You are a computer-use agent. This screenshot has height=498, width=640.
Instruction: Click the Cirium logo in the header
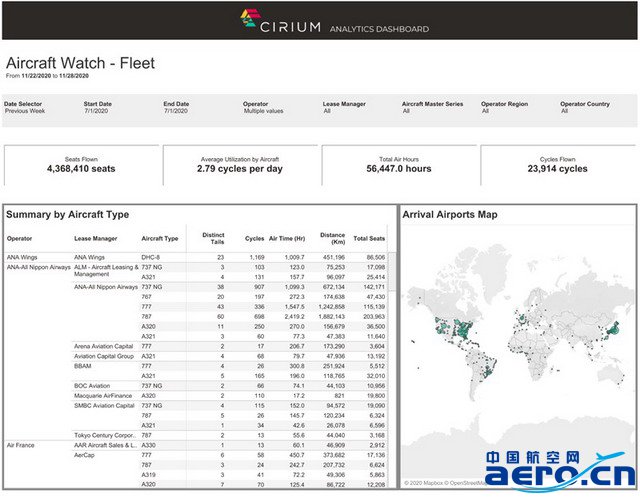[280, 21]
